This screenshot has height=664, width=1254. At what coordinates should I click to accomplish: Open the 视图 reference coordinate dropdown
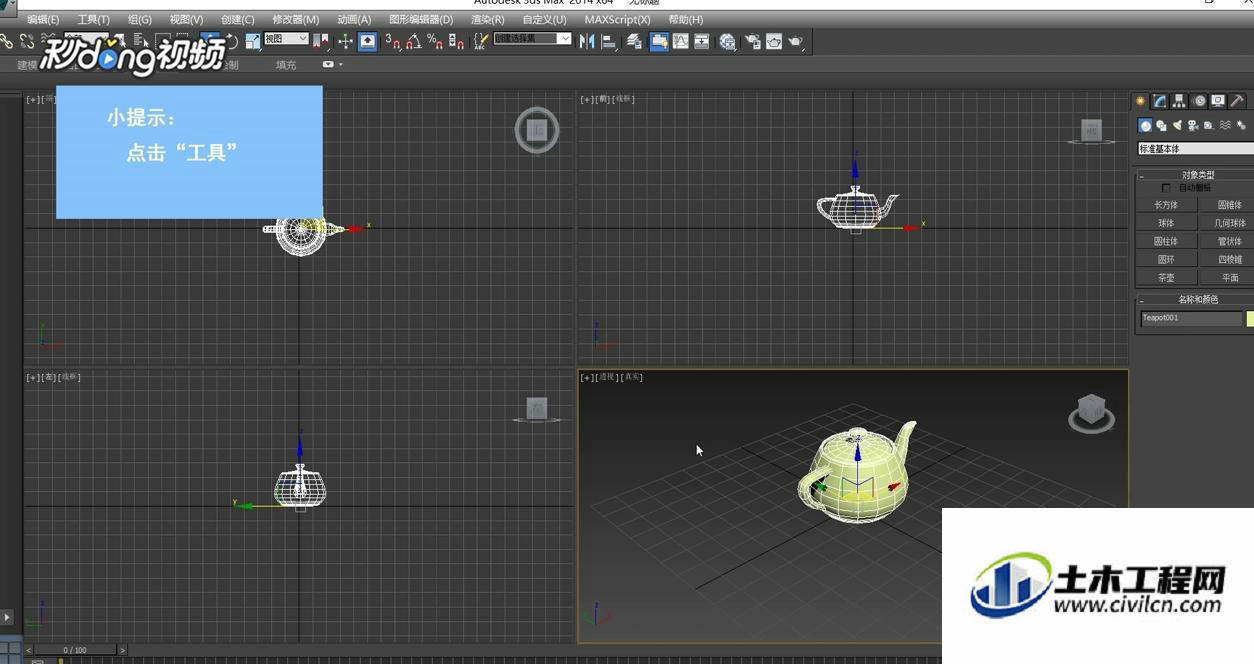click(x=286, y=39)
